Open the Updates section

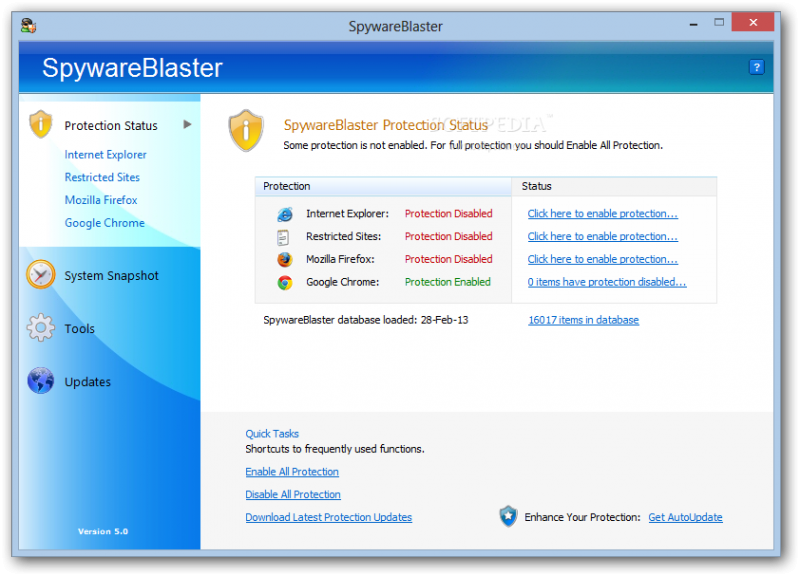[87, 382]
